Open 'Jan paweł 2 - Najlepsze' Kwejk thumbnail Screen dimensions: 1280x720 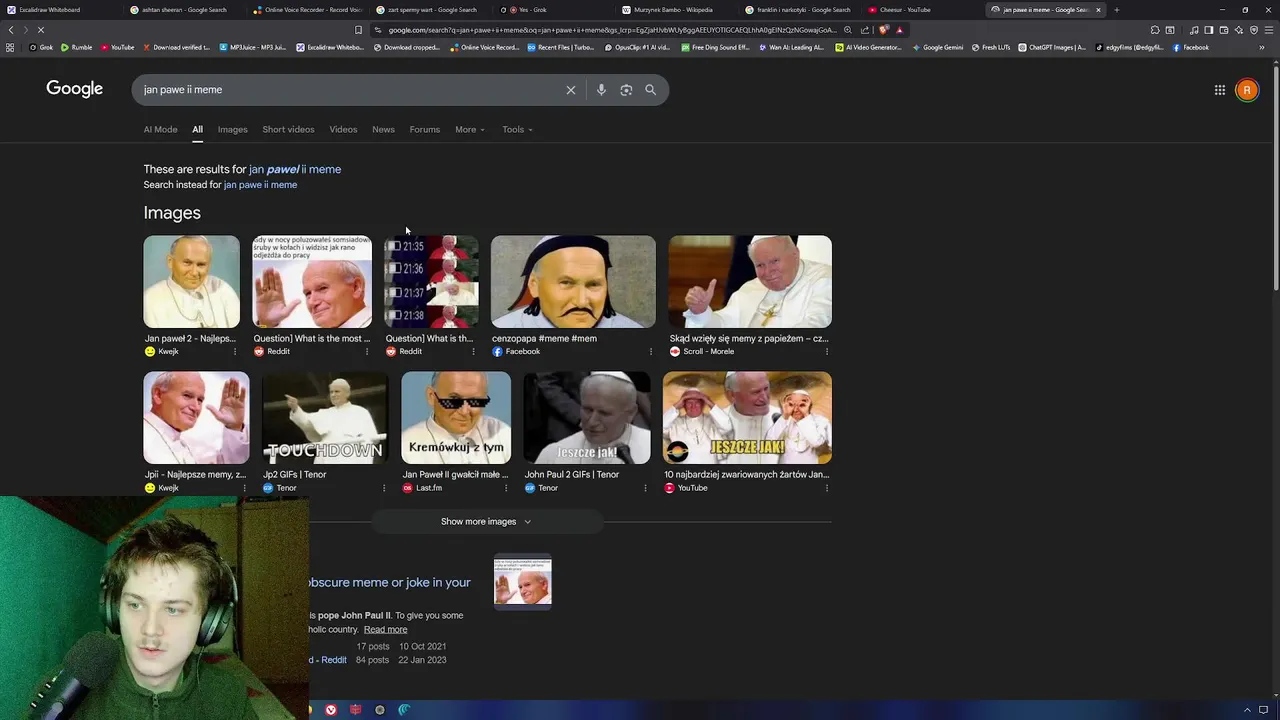[x=191, y=282]
